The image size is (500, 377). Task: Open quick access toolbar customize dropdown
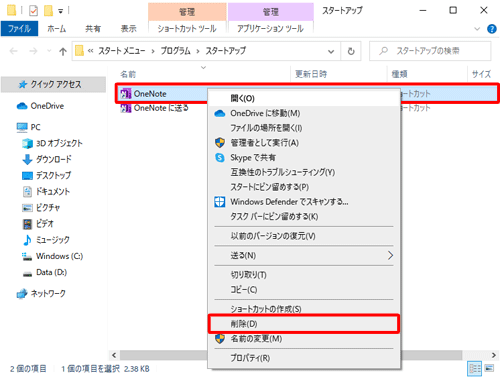[61, 12]
